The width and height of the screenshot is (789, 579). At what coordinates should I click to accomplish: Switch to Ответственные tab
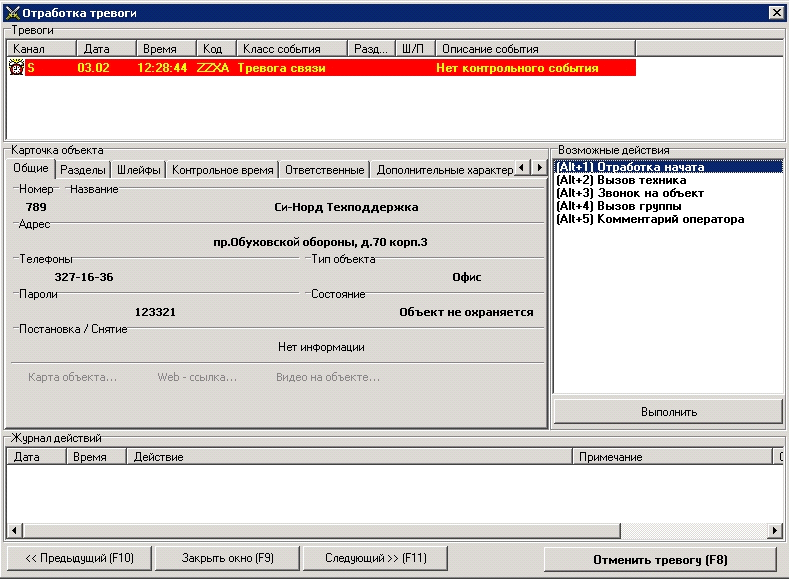[325, 170]
